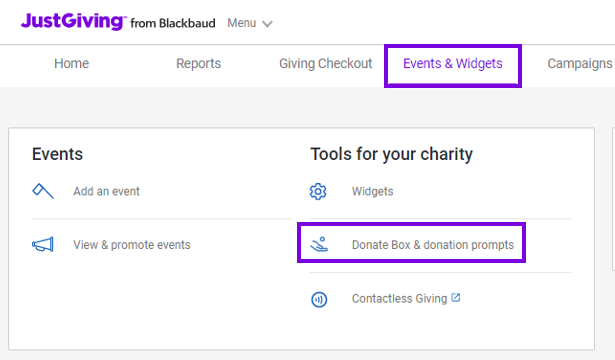Select Donate Box & donation prompts

click(433, 245)
